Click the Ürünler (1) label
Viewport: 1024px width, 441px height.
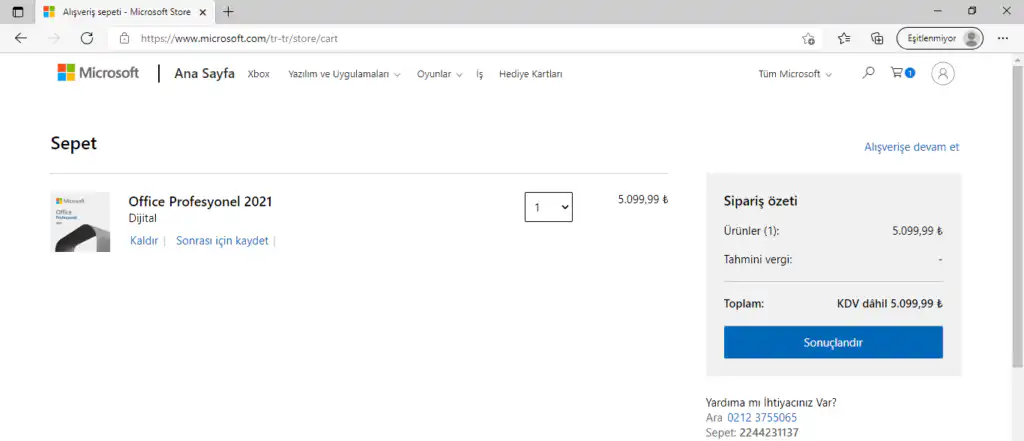click(751, 231)
